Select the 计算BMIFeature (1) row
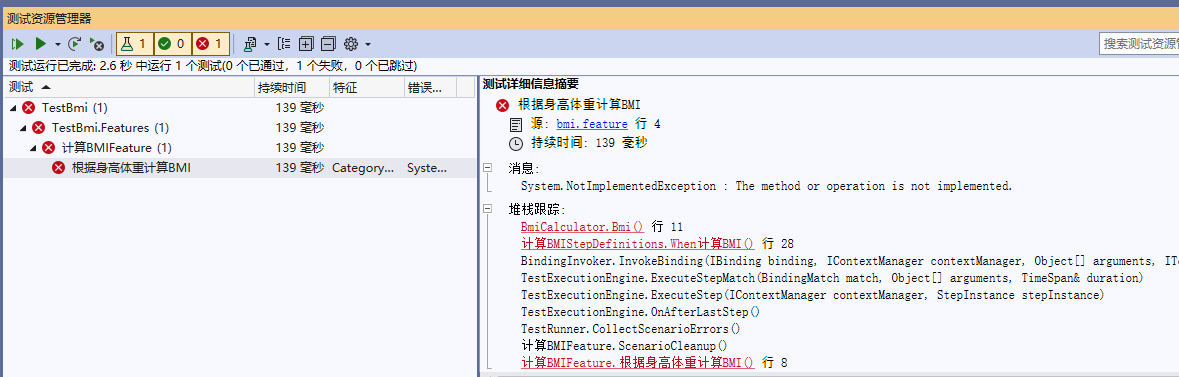 239,148
